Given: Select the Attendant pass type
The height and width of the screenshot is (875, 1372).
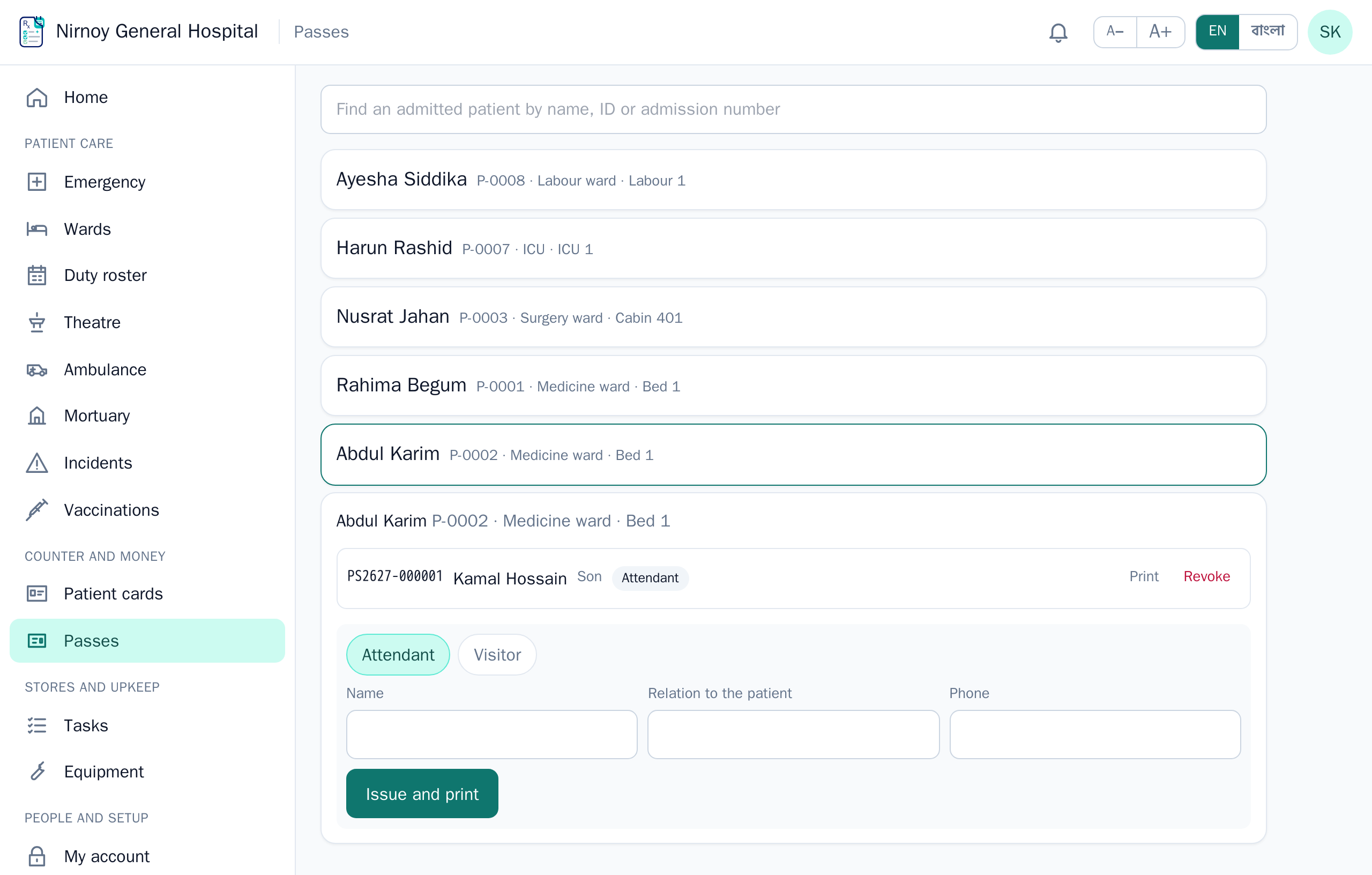Looking at the screenshot, I should 398,655.
